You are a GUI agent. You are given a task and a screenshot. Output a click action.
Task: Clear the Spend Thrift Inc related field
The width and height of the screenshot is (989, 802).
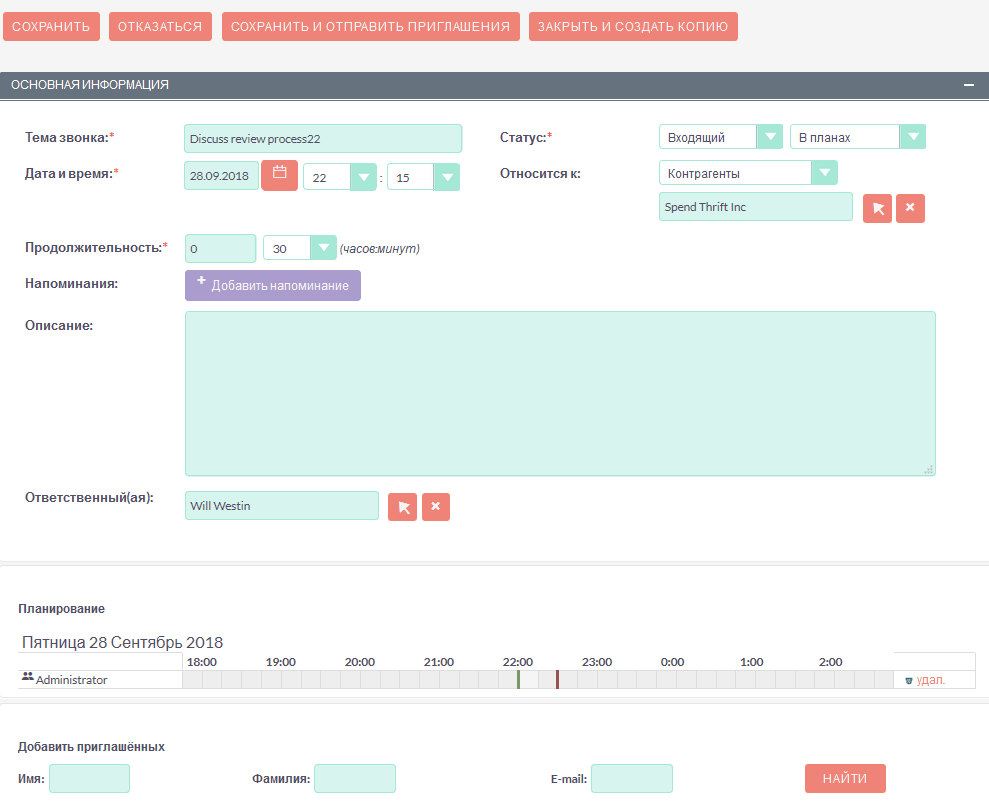tap(910, 208)
